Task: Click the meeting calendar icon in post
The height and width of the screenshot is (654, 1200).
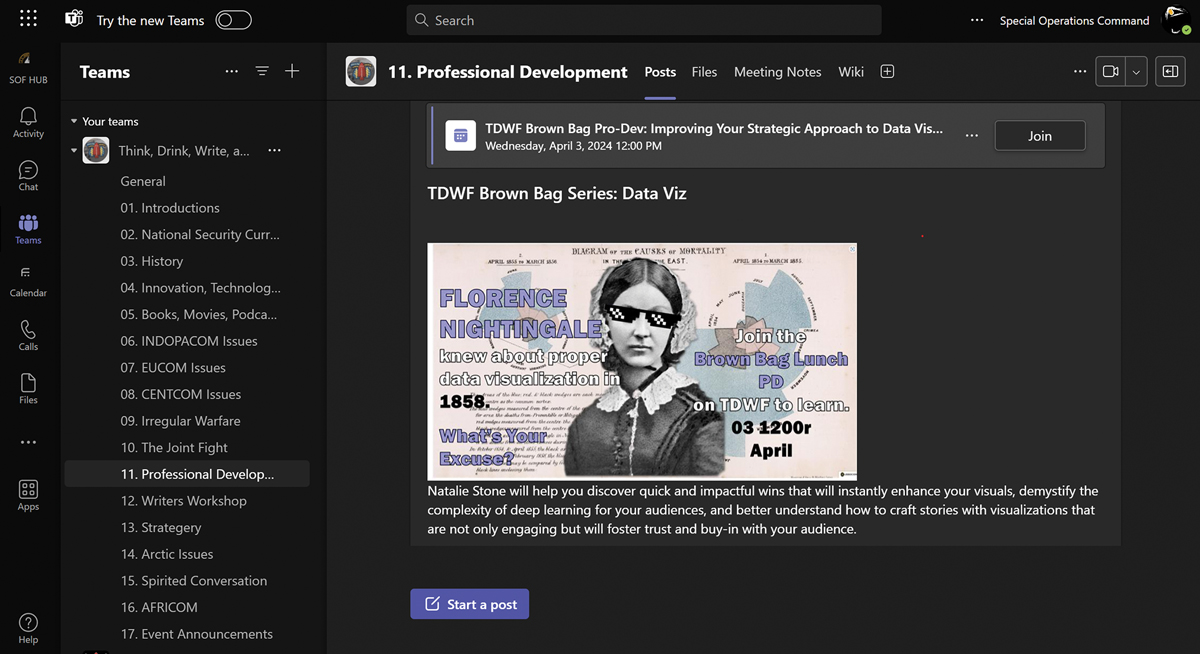Action: (x=460, y=135)
